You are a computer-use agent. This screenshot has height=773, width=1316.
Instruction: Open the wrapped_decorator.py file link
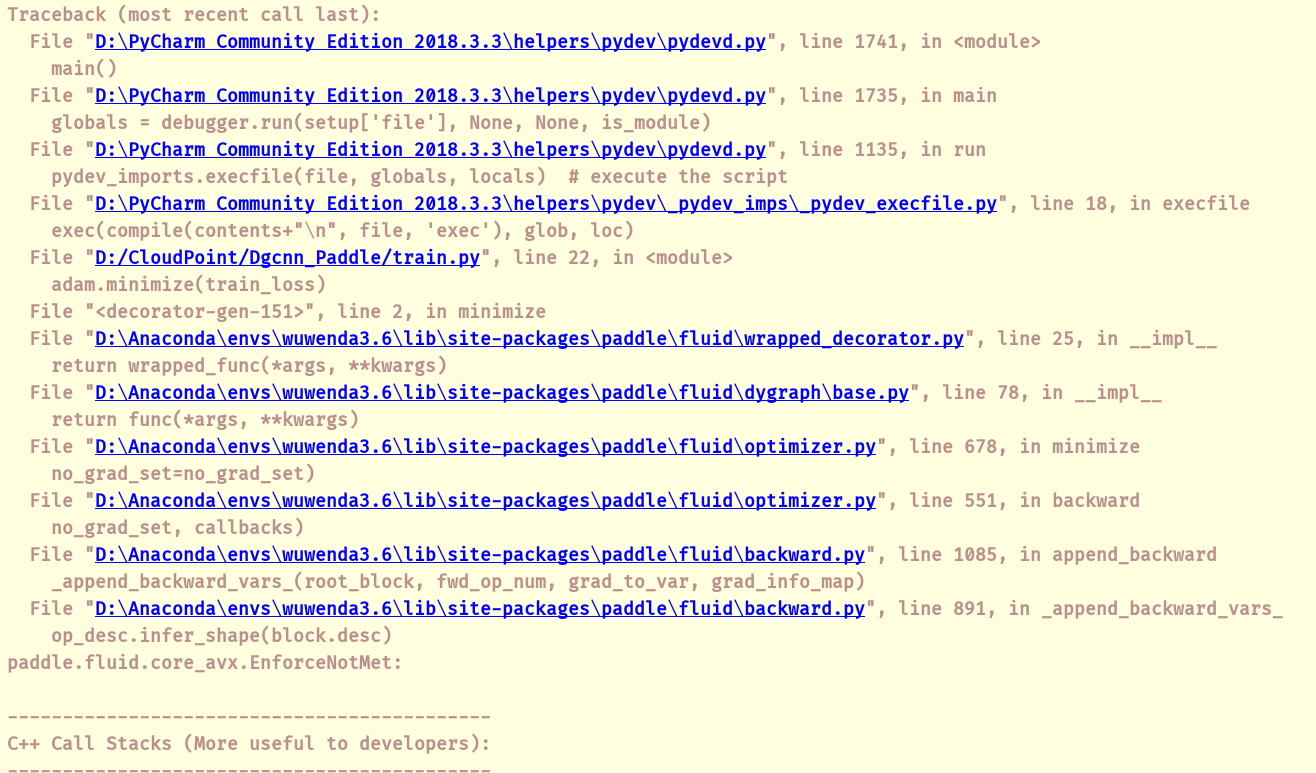[x=528, y=338]
